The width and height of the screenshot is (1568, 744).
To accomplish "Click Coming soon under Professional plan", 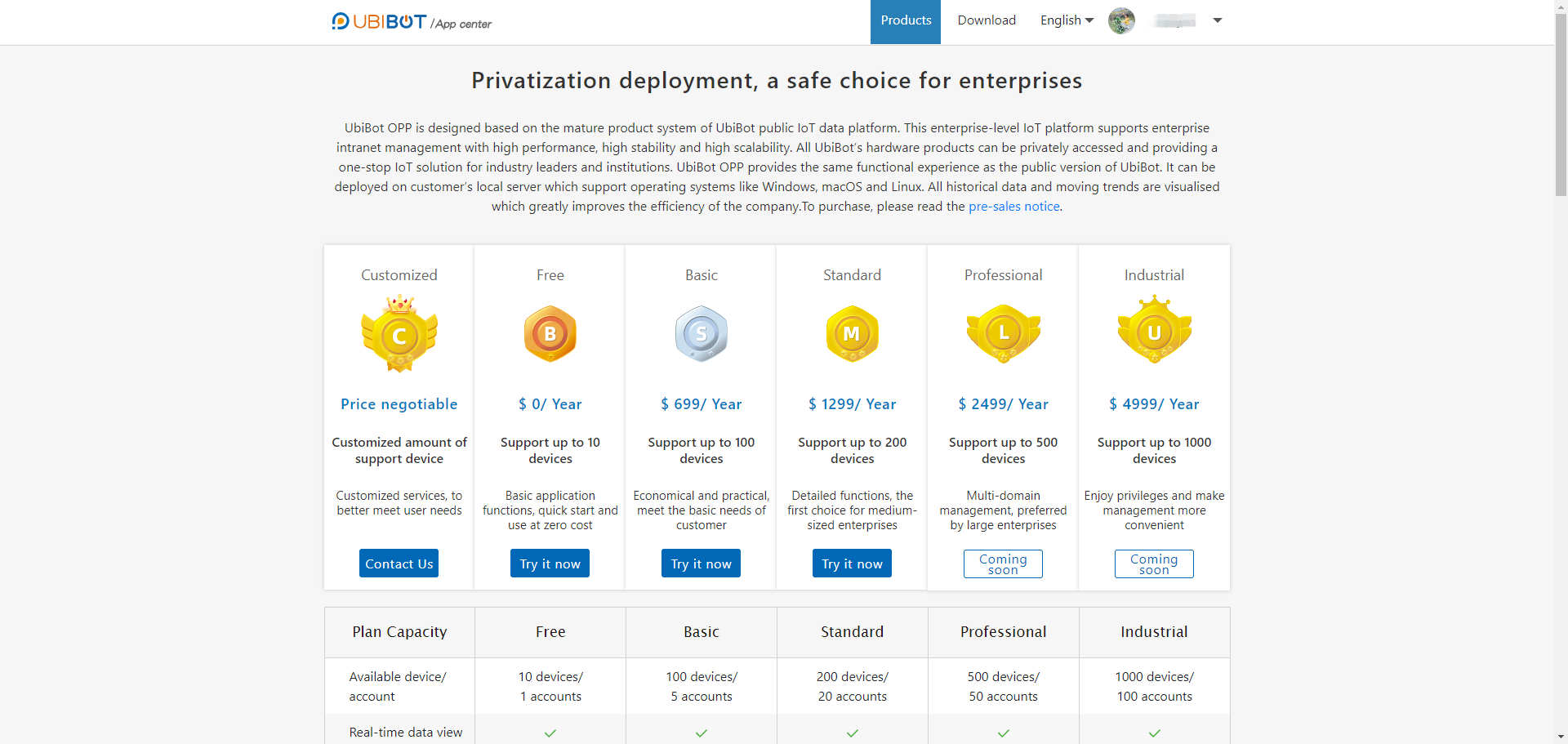I will pos(1004,564).
